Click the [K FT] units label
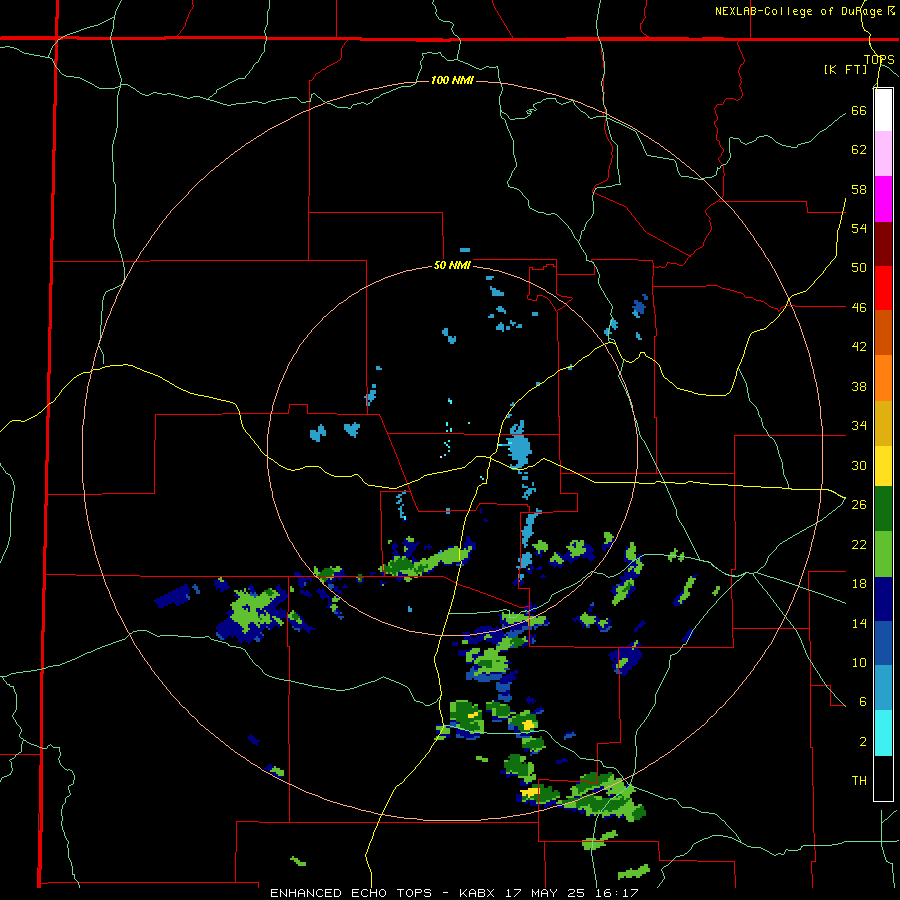The width and height of the screenshot is (900, 900). (x=845, y=69)
